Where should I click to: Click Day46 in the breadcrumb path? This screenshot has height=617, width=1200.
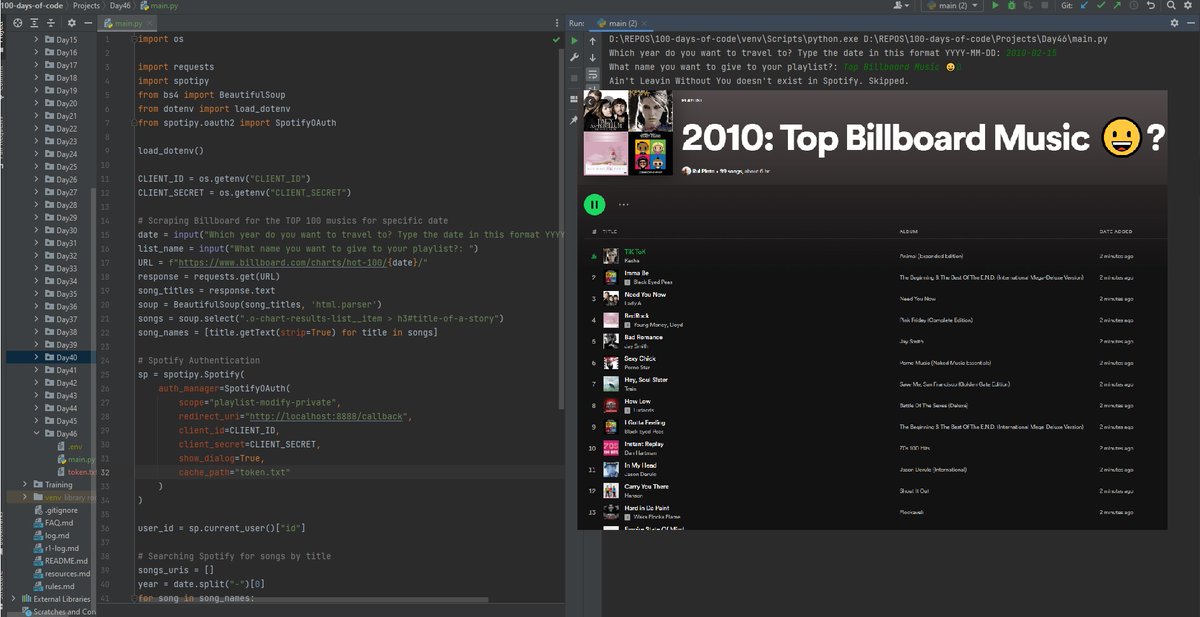click(x=121, y=6)
